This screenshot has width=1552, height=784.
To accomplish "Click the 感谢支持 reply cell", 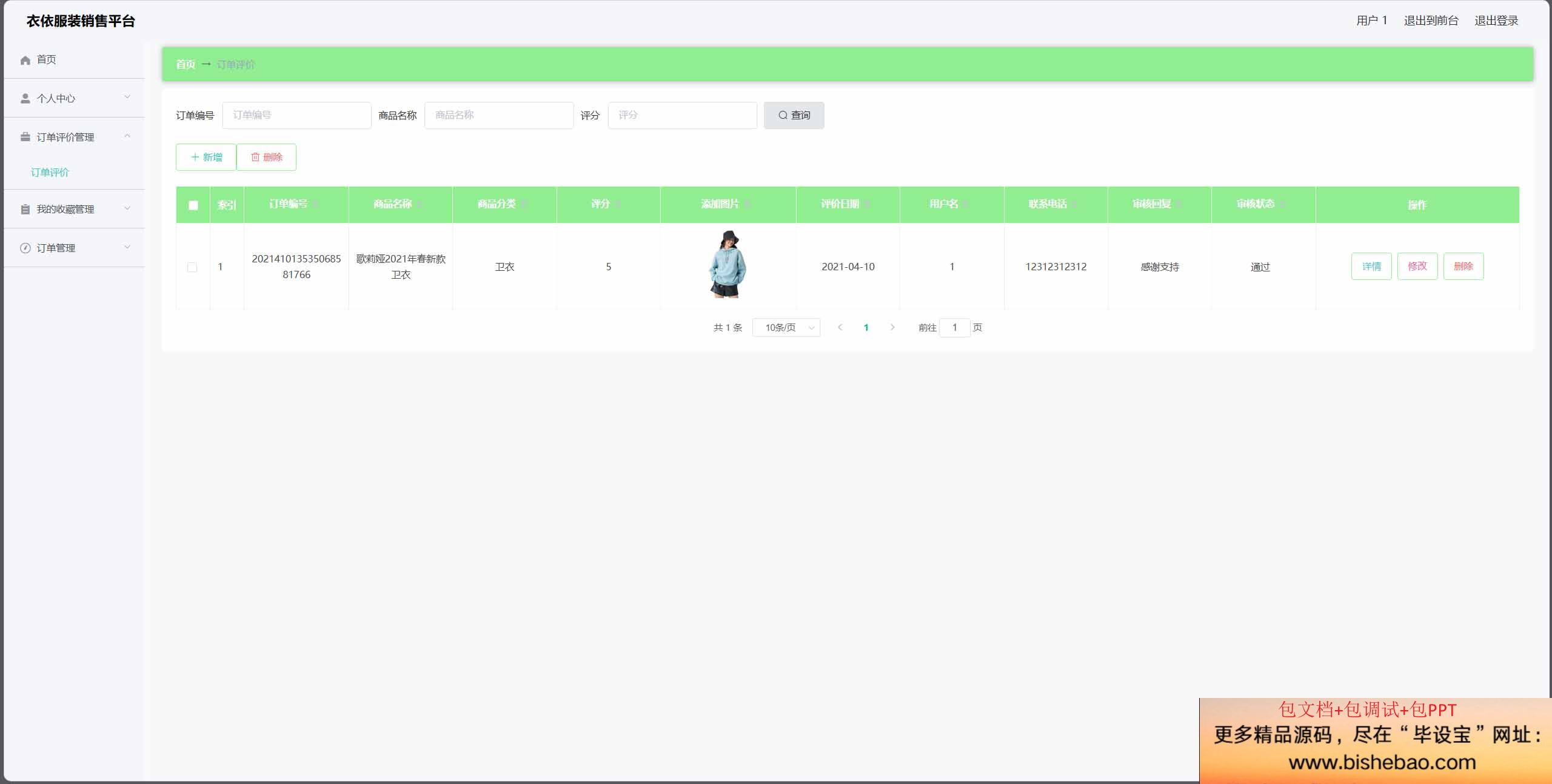I will coord(1159,267).
